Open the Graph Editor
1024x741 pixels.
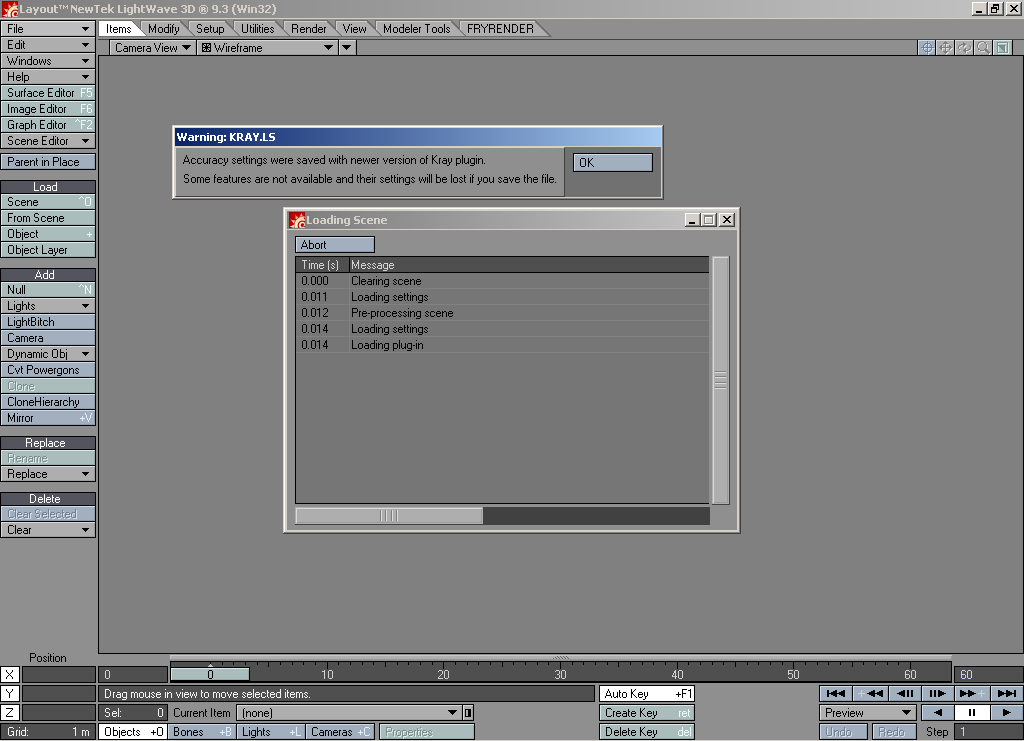48,125
